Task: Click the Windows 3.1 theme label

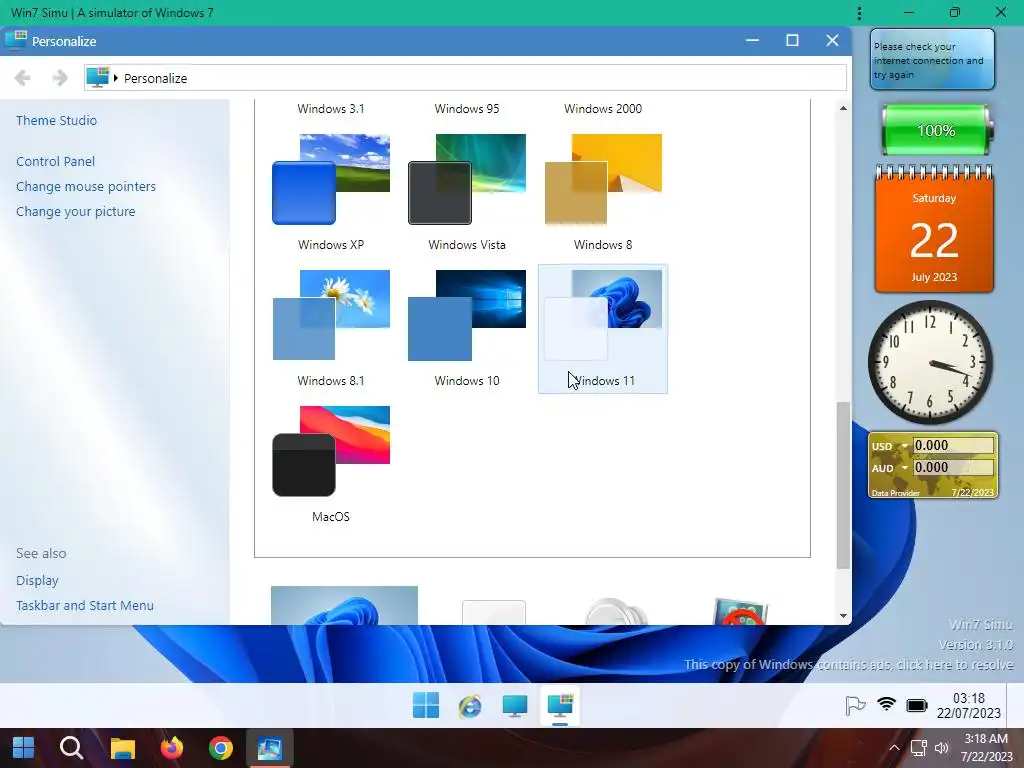Action: coord(331,109)
